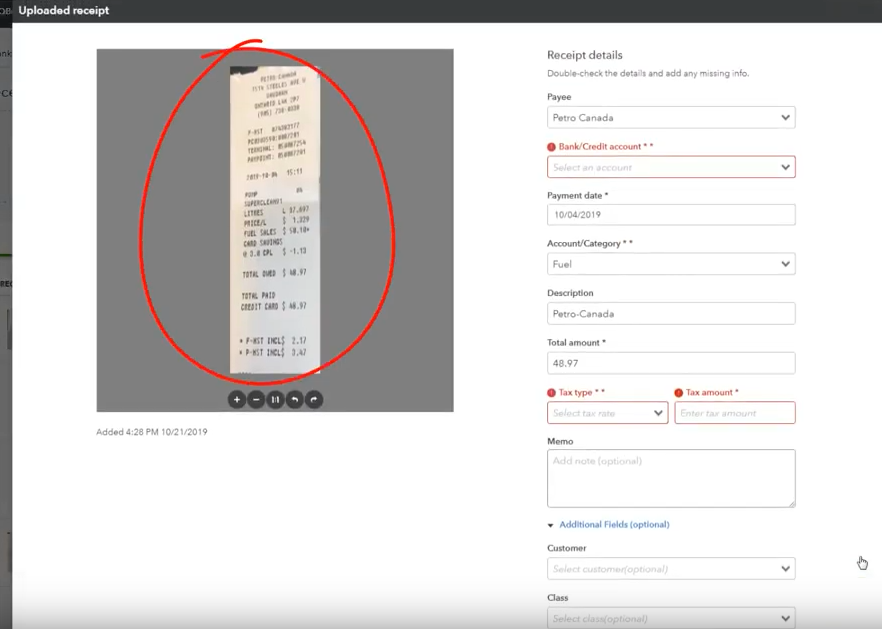Click the Total amount field 48.97
The width and height of the screenshot is (882, 629).
[671, 363]
